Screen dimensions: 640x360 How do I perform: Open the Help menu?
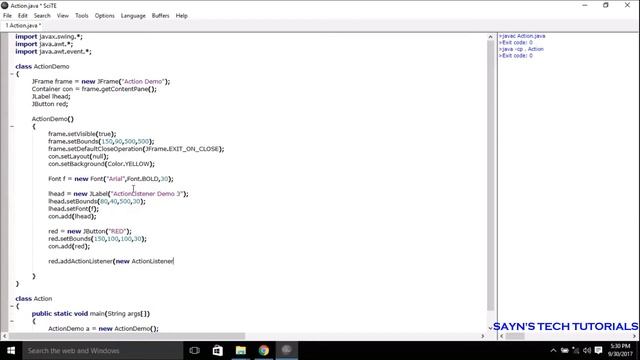coord(182,16)
